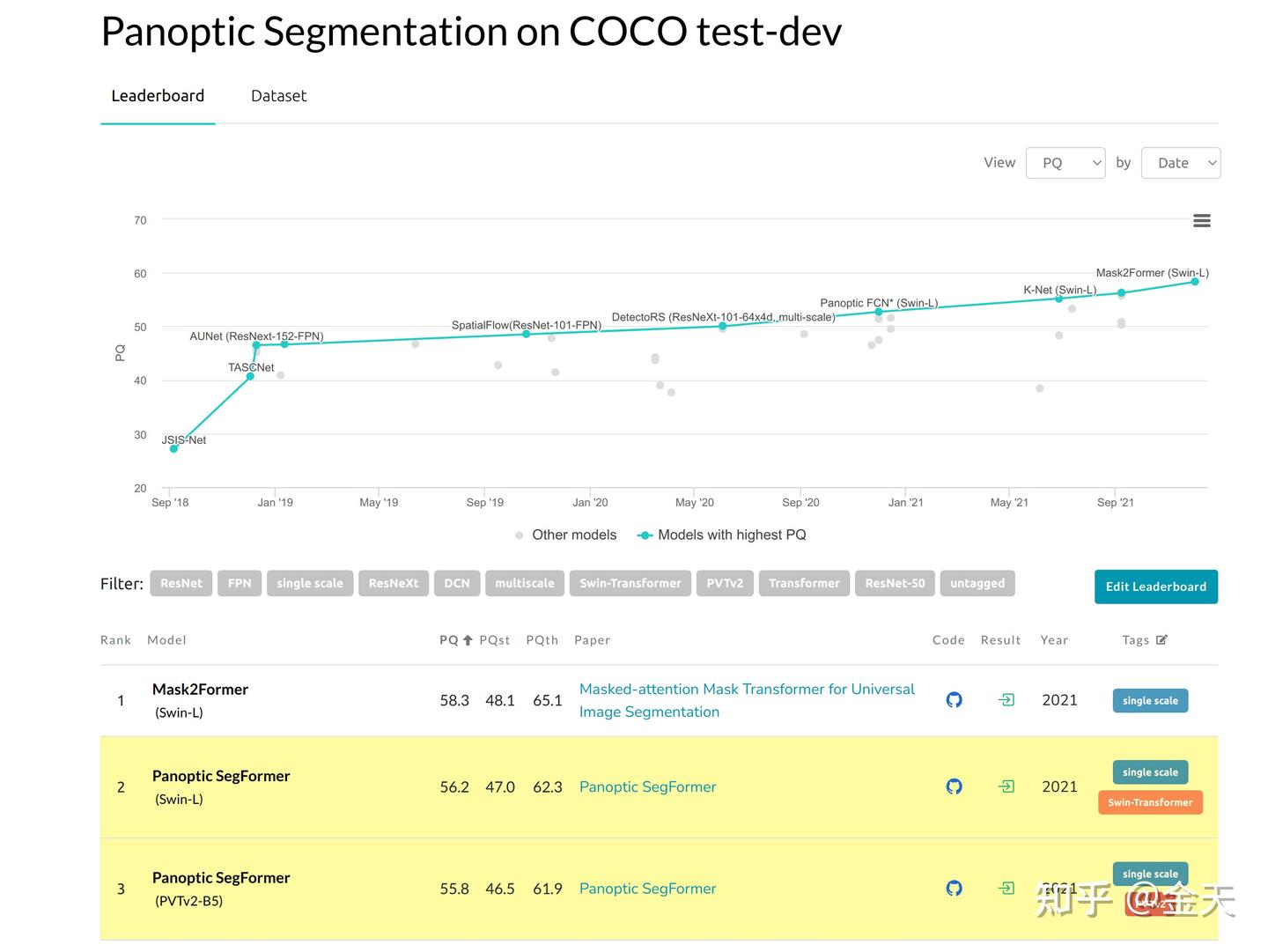
Task: Click the result export icon for Mask2Former row
Action: tap(1006, 699)
